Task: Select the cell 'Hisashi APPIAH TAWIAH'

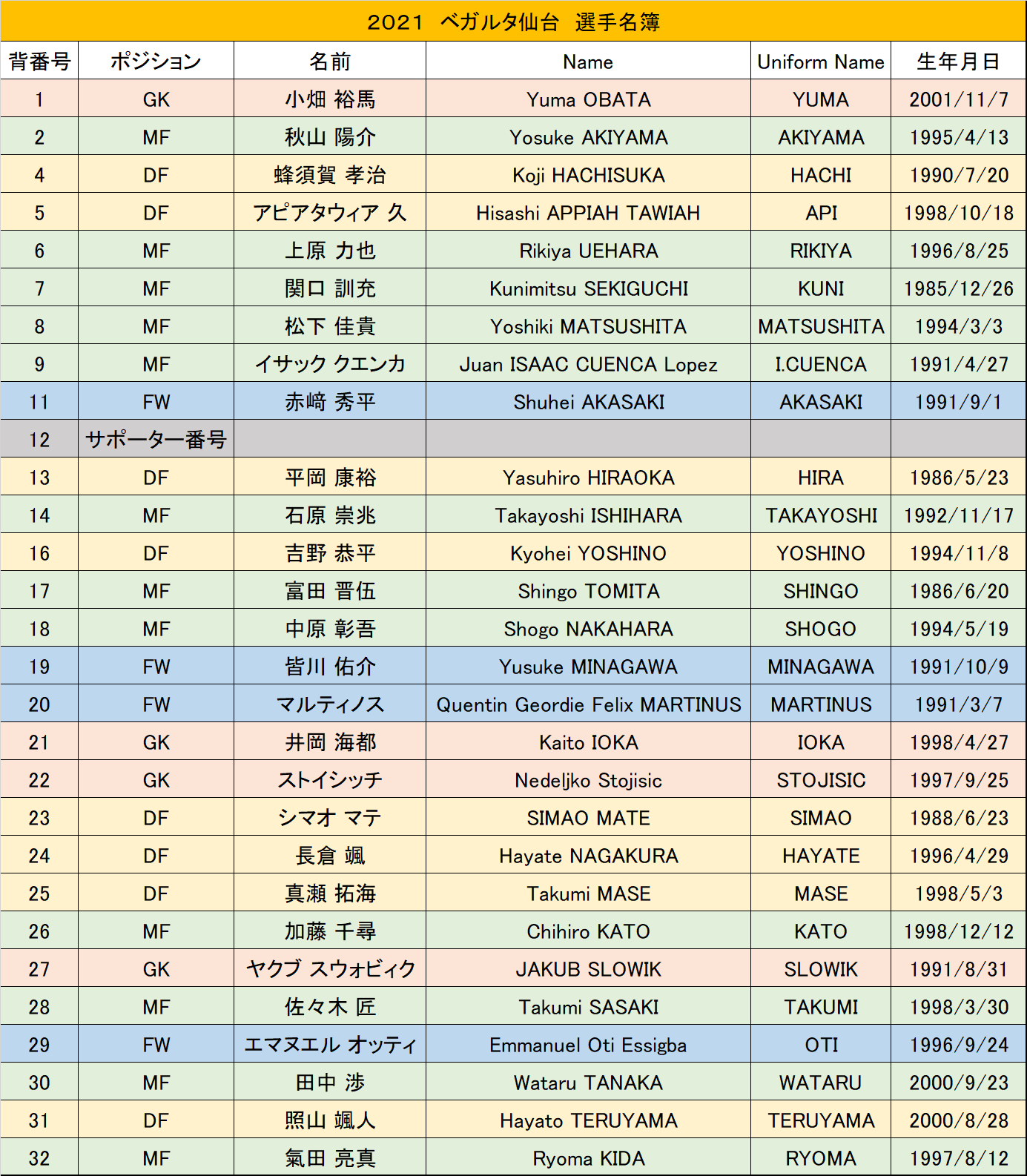Action: point(588,212)
